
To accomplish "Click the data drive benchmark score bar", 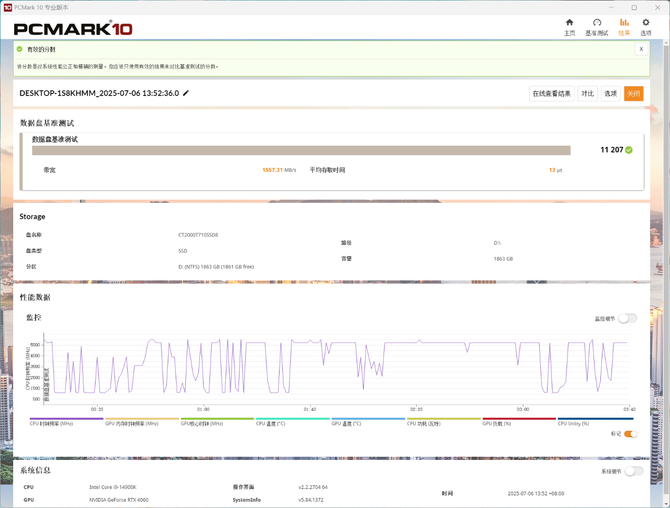I will [x=301, y=150].
